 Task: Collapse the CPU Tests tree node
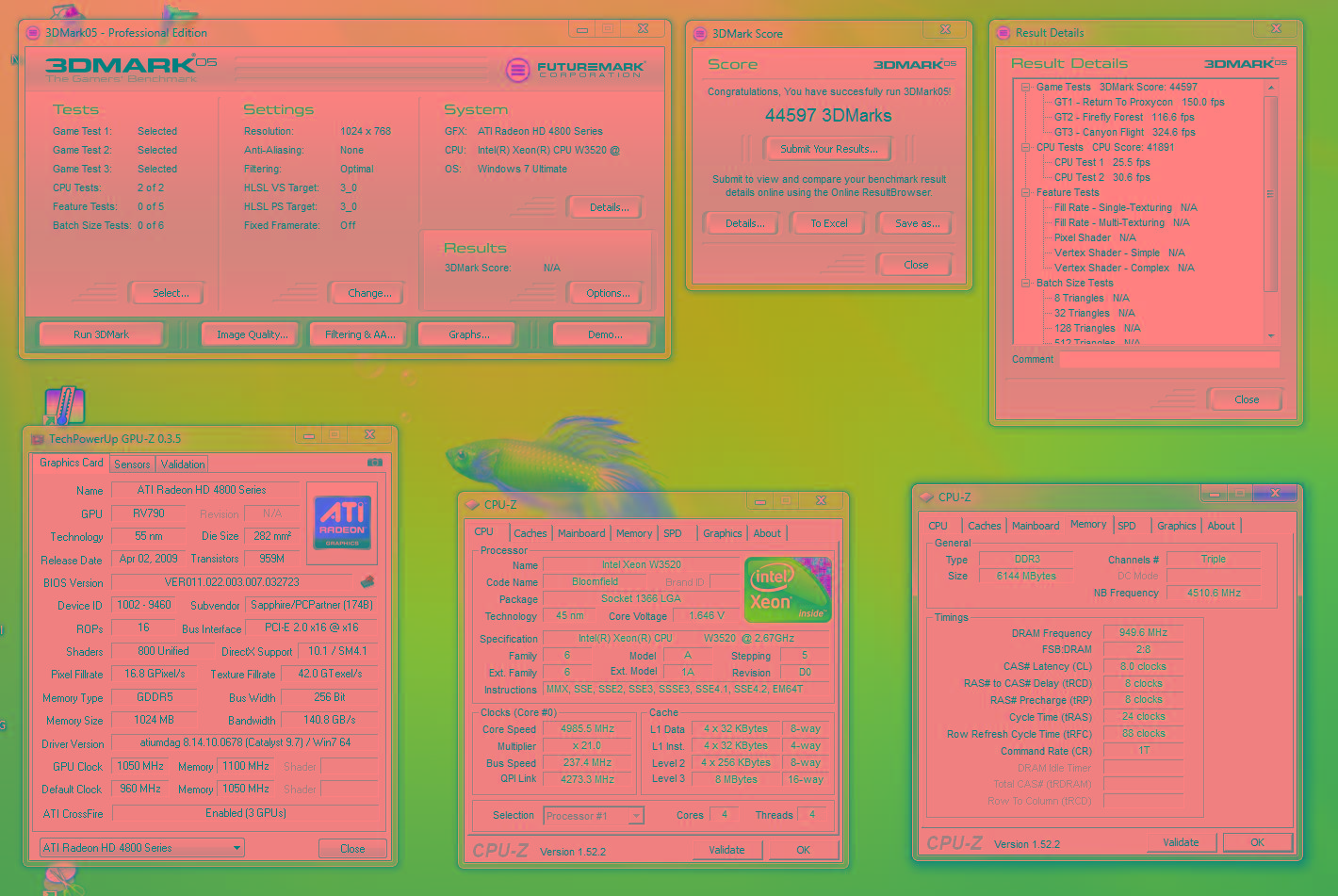click(1025, 147)
